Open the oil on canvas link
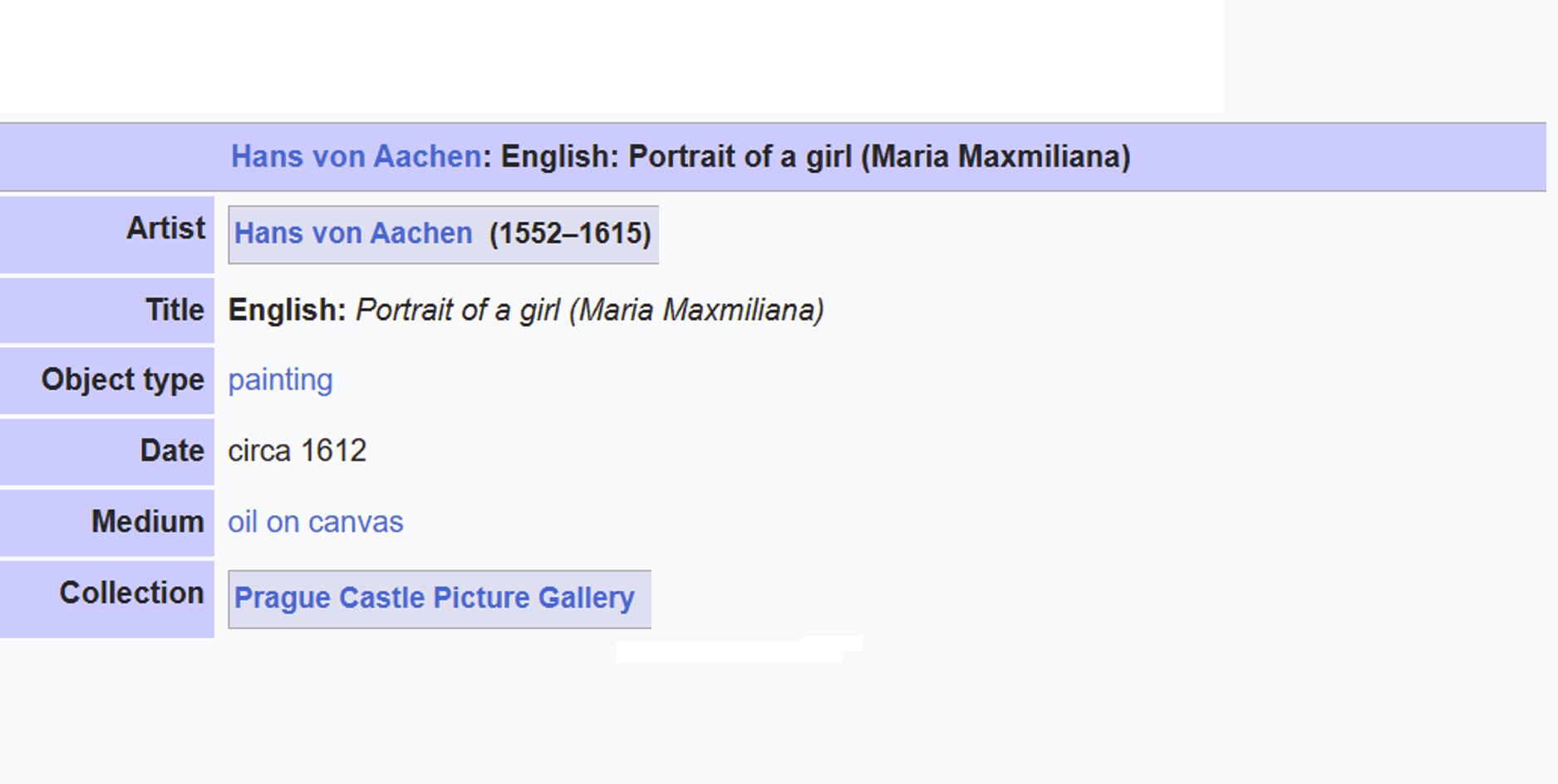1558x784 pixels. click(x=316, y=522)
